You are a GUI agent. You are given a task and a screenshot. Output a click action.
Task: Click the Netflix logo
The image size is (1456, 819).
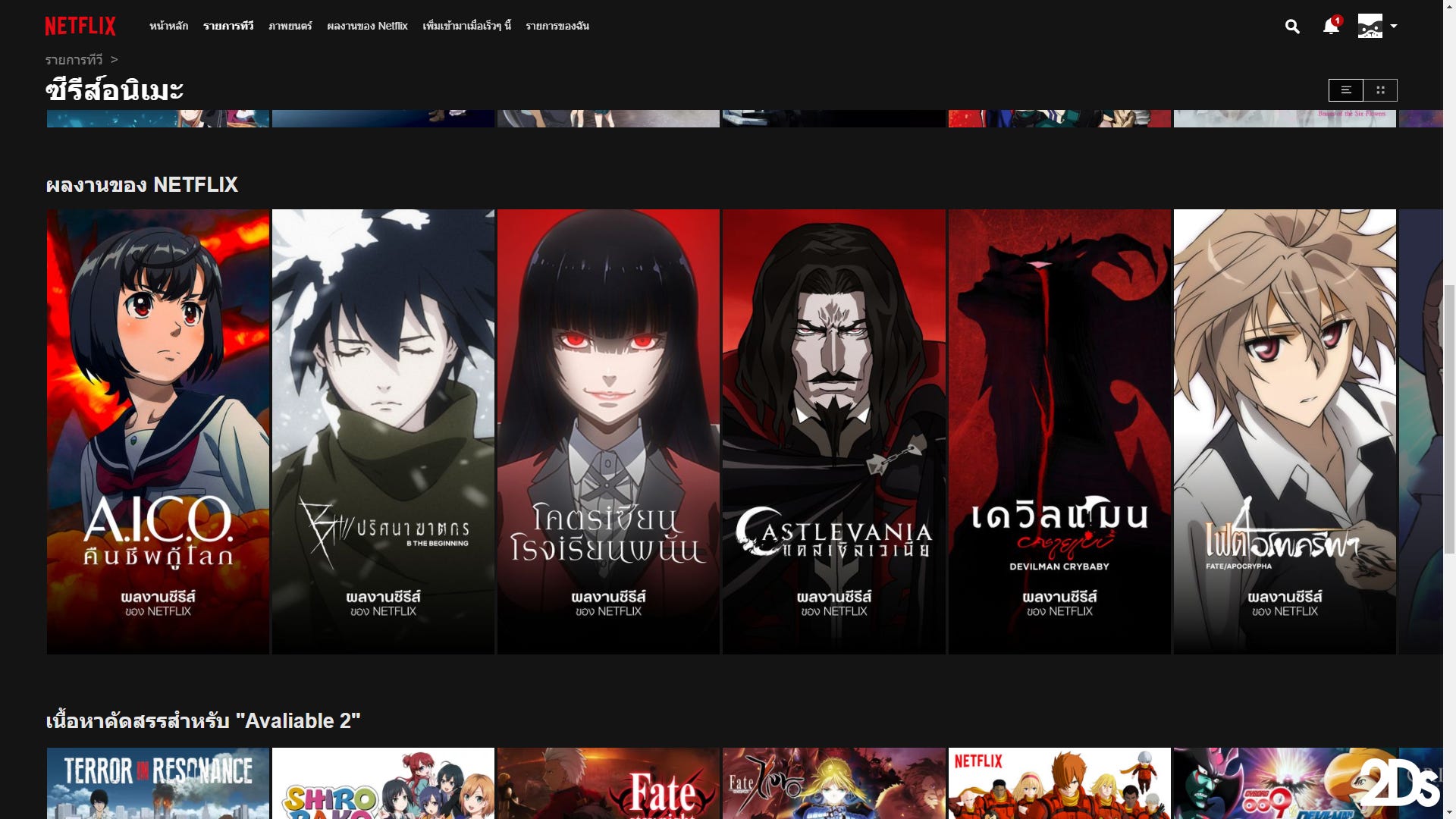(80, 26)
